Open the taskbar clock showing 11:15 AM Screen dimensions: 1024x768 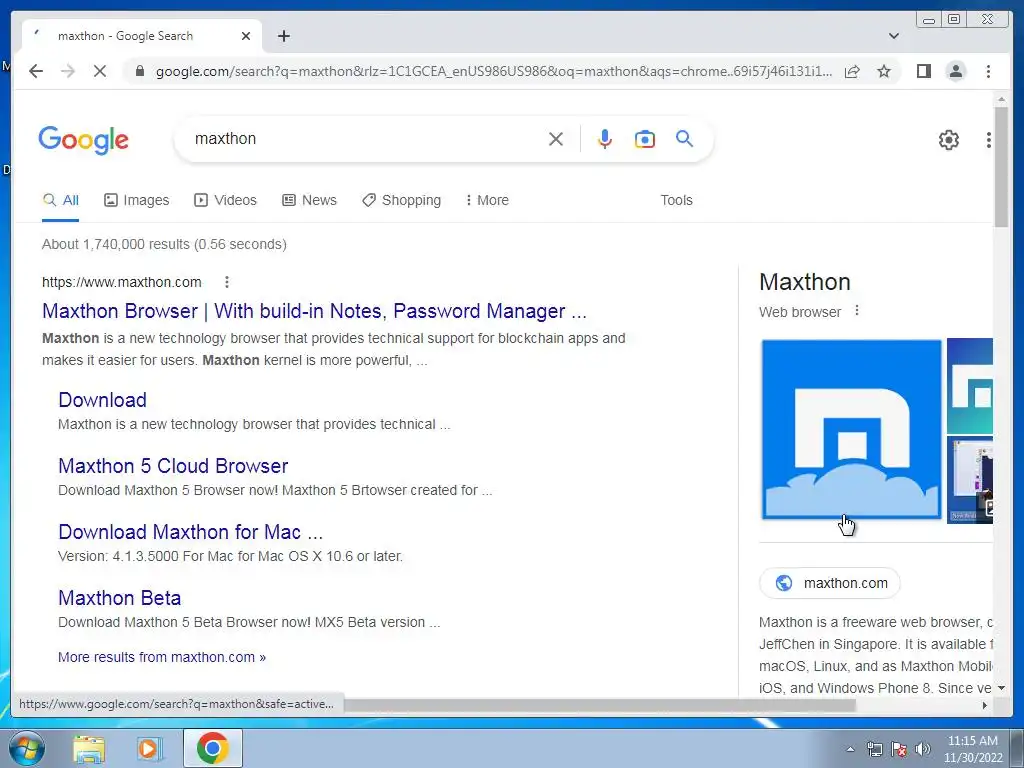tap(973, 749)
